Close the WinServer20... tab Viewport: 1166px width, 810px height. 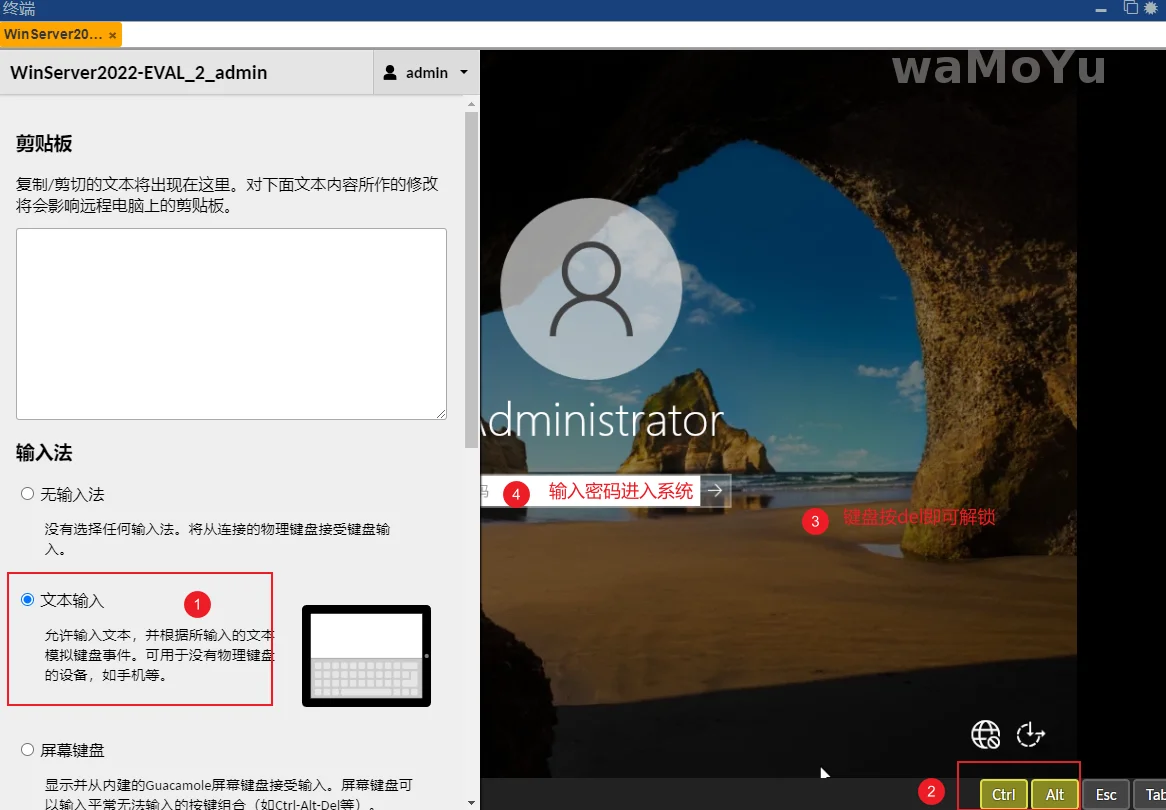point(113,35)
